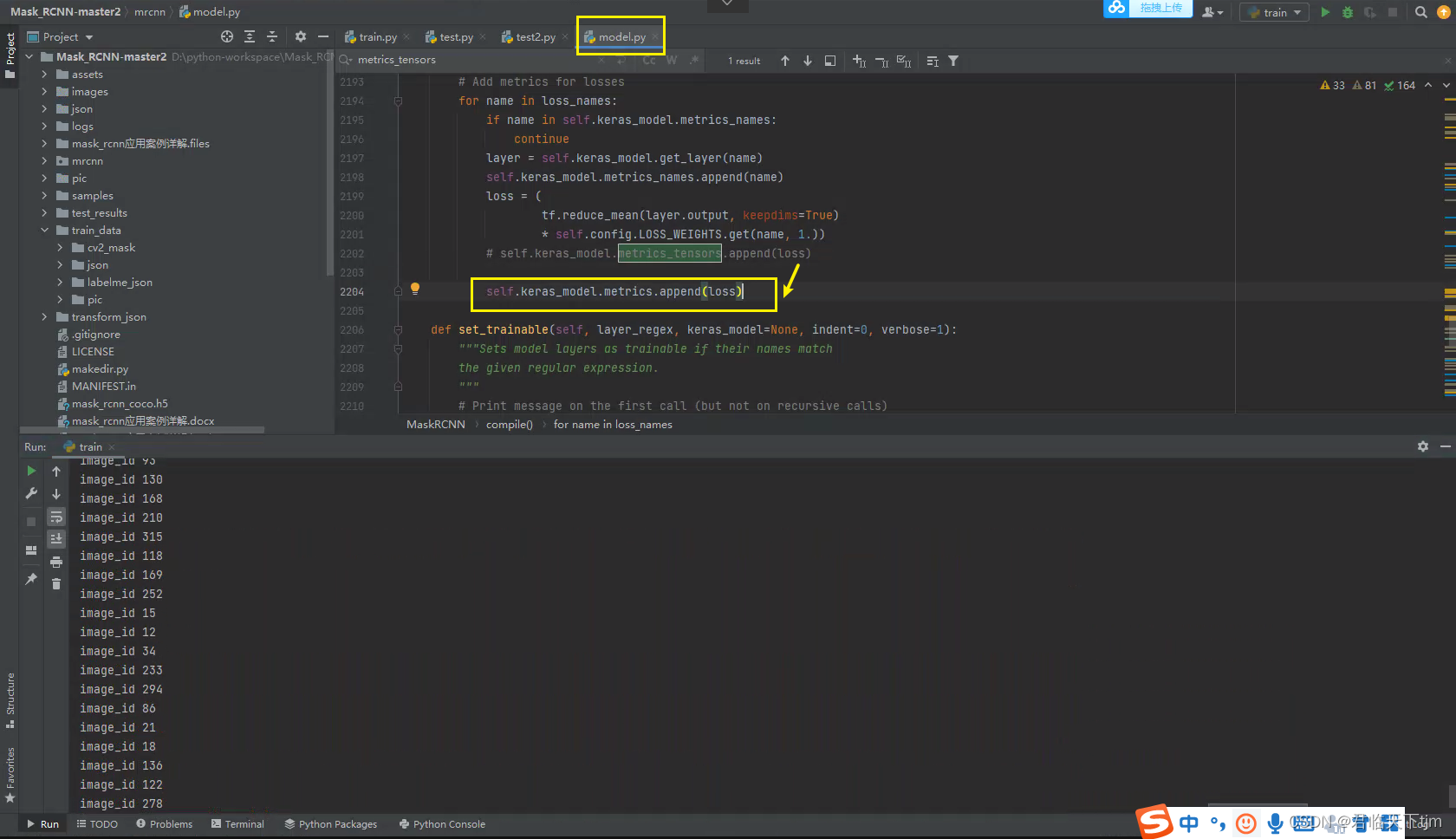Click the compile() breadcrumb link
The image size is (1456, 839).
click(x=509, y=424)
